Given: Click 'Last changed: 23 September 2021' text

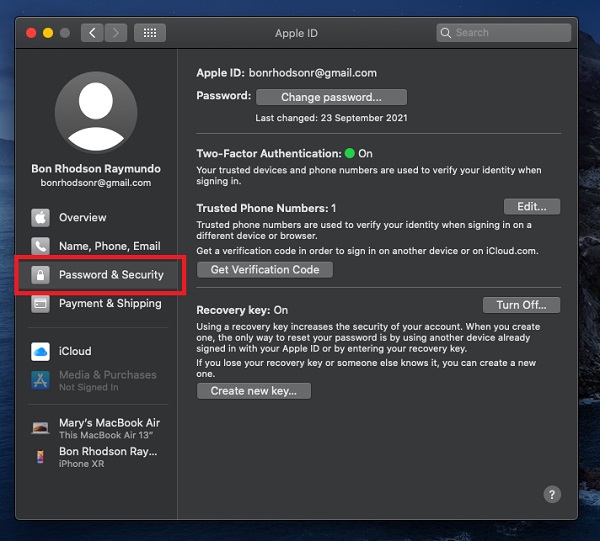Looking at the screenshot, I should click(331, 118).
